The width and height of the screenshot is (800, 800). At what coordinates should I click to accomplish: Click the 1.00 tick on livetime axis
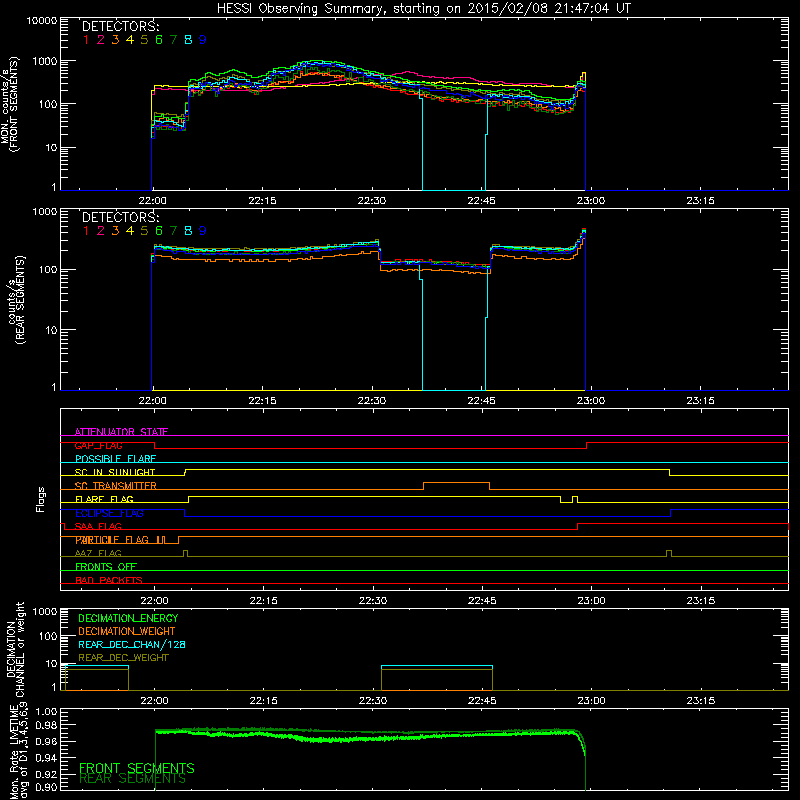pyautogui.click(x=47, y=712)
